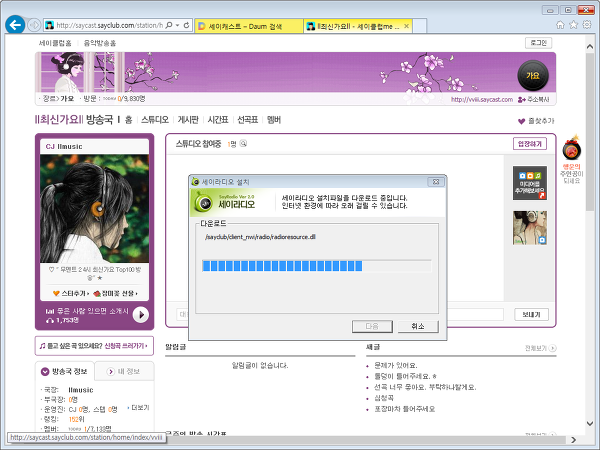This screenshot has height=450, width=600.
Task: Click the /sayclub/client_nw/radio/radioresource.dll path text
Action: coord(261,237)
